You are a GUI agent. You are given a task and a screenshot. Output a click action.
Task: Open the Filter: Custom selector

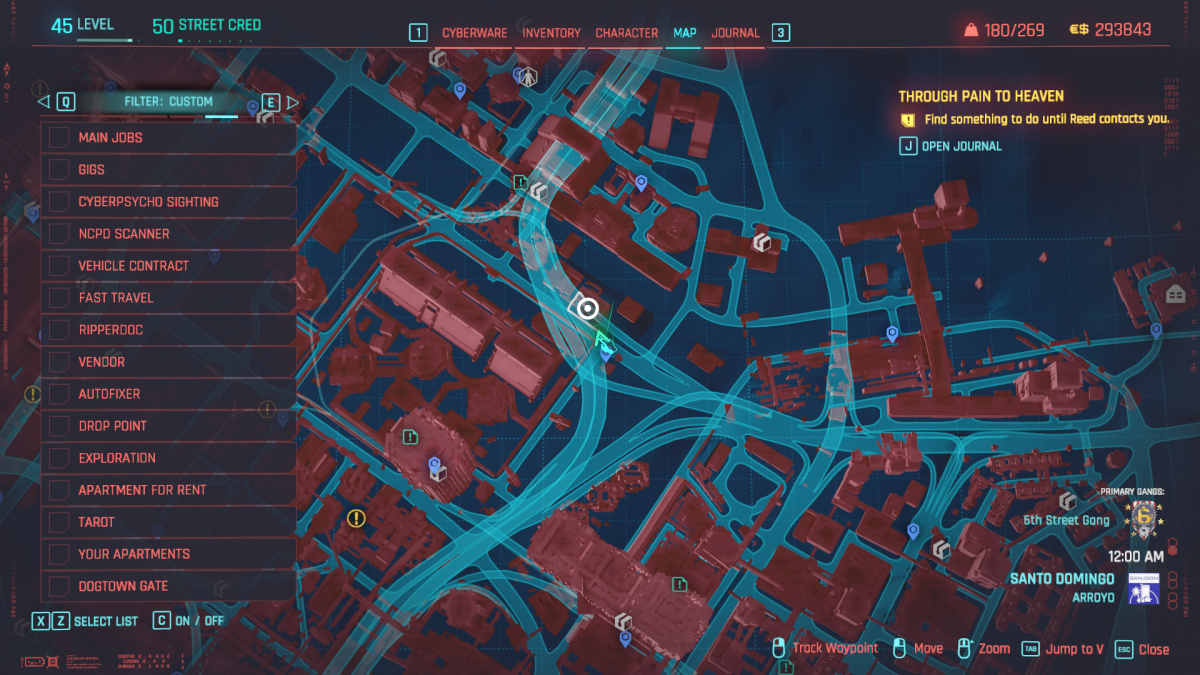tap(168, 101)
